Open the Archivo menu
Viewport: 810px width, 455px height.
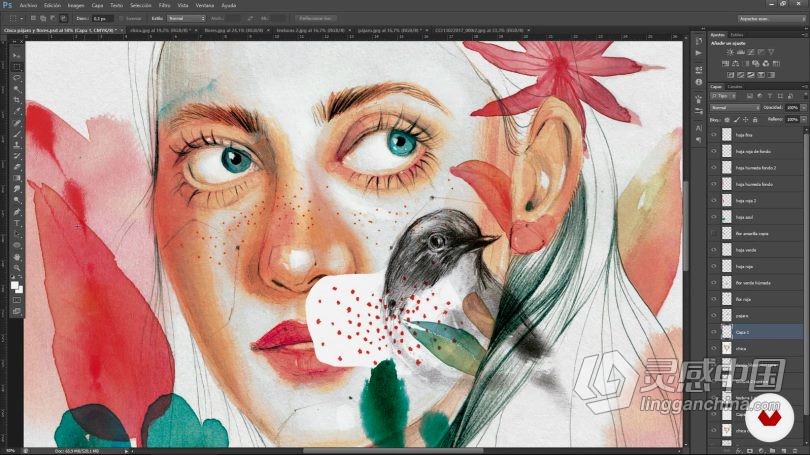[28, 5]
